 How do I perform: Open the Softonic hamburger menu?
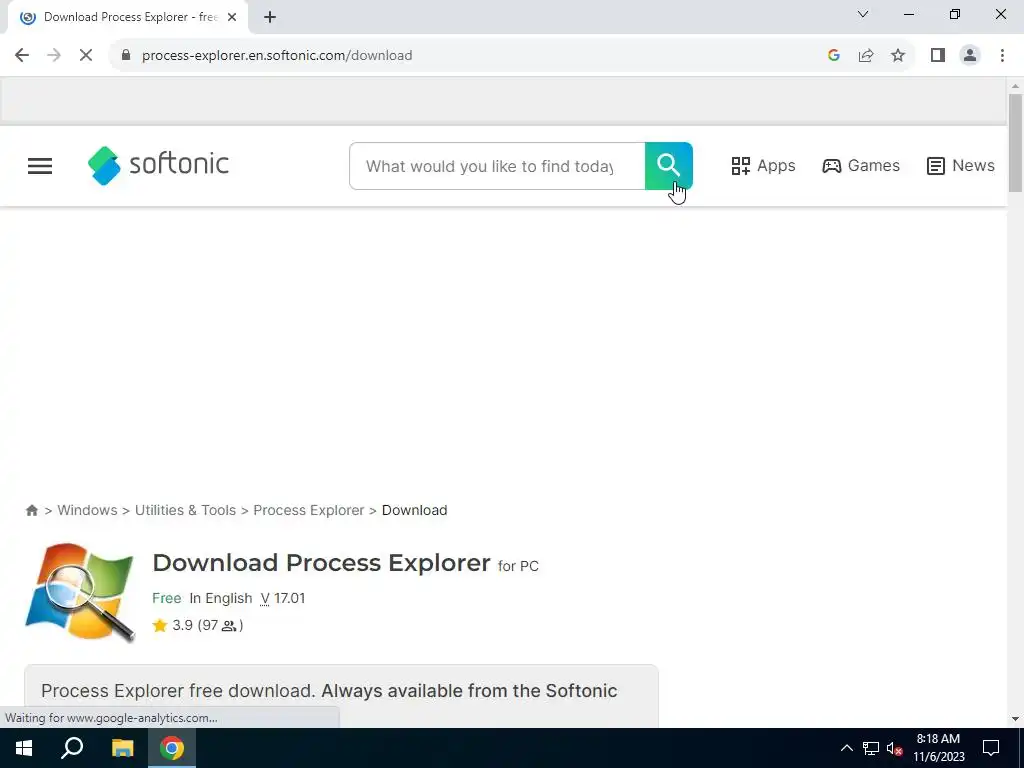click(x=40, y=166)
